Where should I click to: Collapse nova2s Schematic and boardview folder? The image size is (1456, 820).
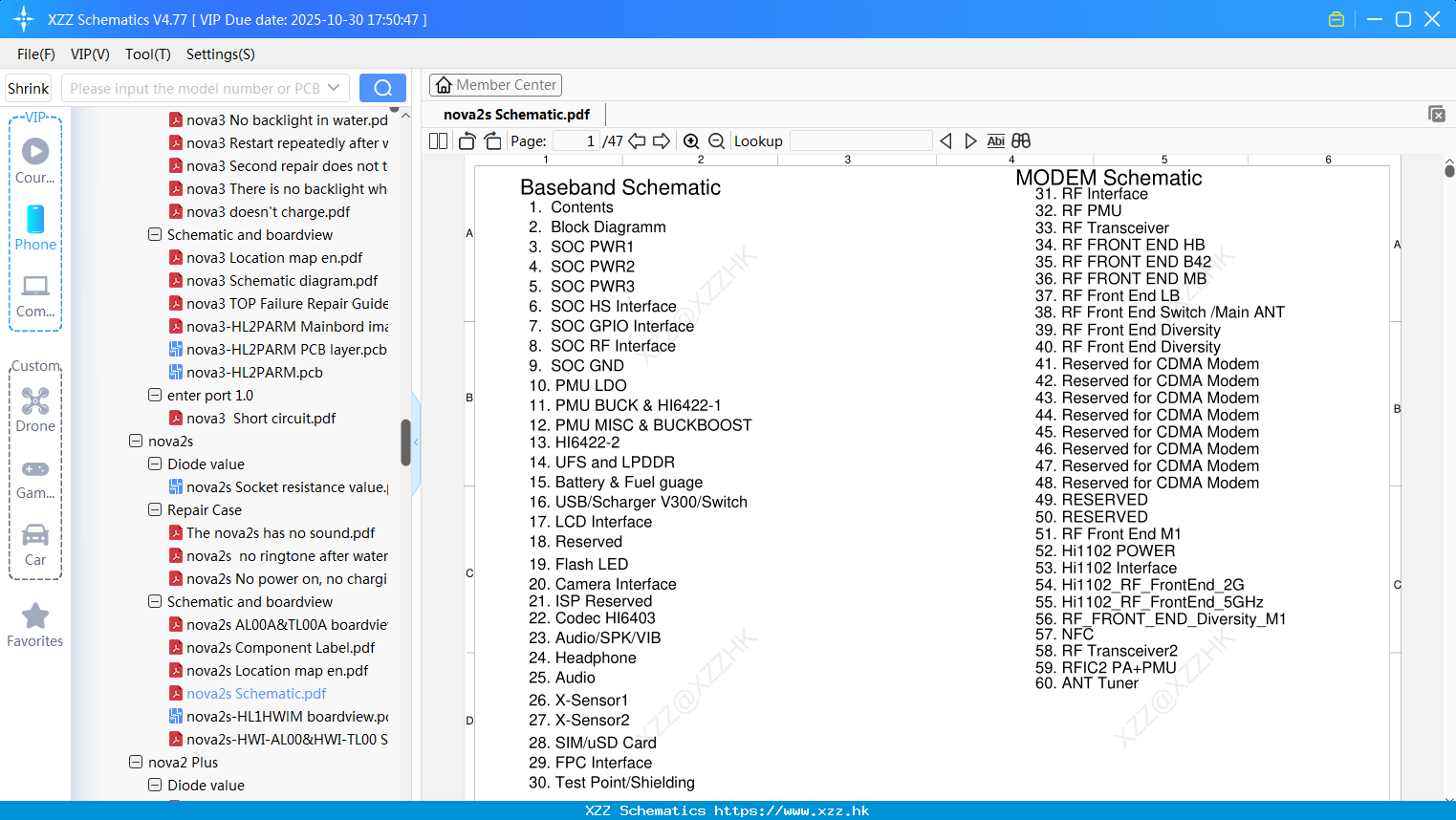(155, 601)
